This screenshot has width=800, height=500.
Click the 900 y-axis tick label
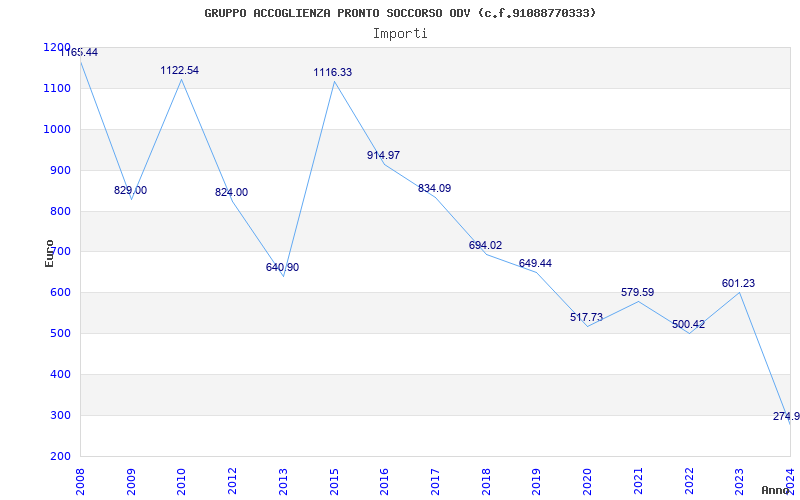click(60, 170)
